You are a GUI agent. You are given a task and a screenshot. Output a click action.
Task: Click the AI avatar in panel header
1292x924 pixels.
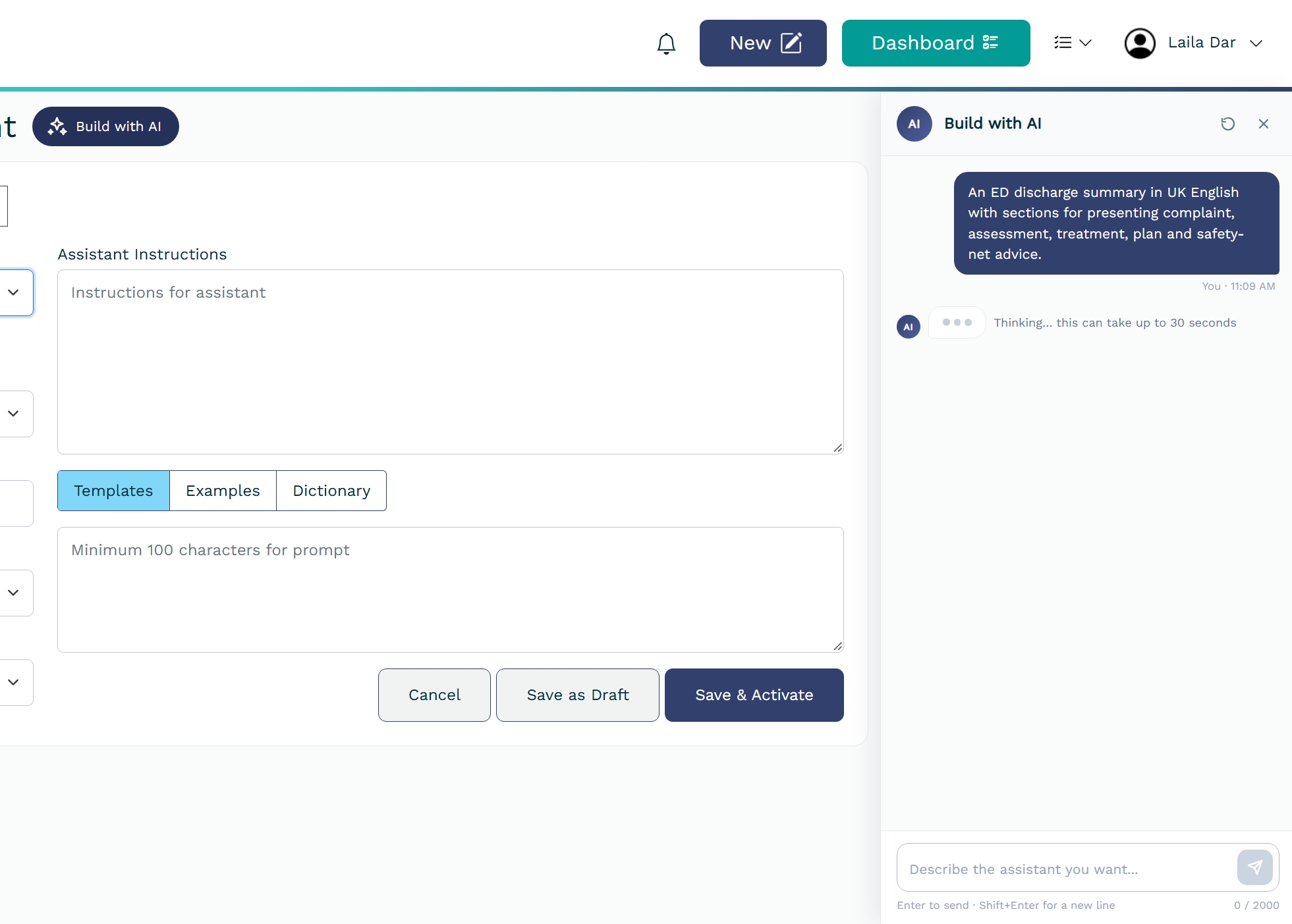click(914, 124)
